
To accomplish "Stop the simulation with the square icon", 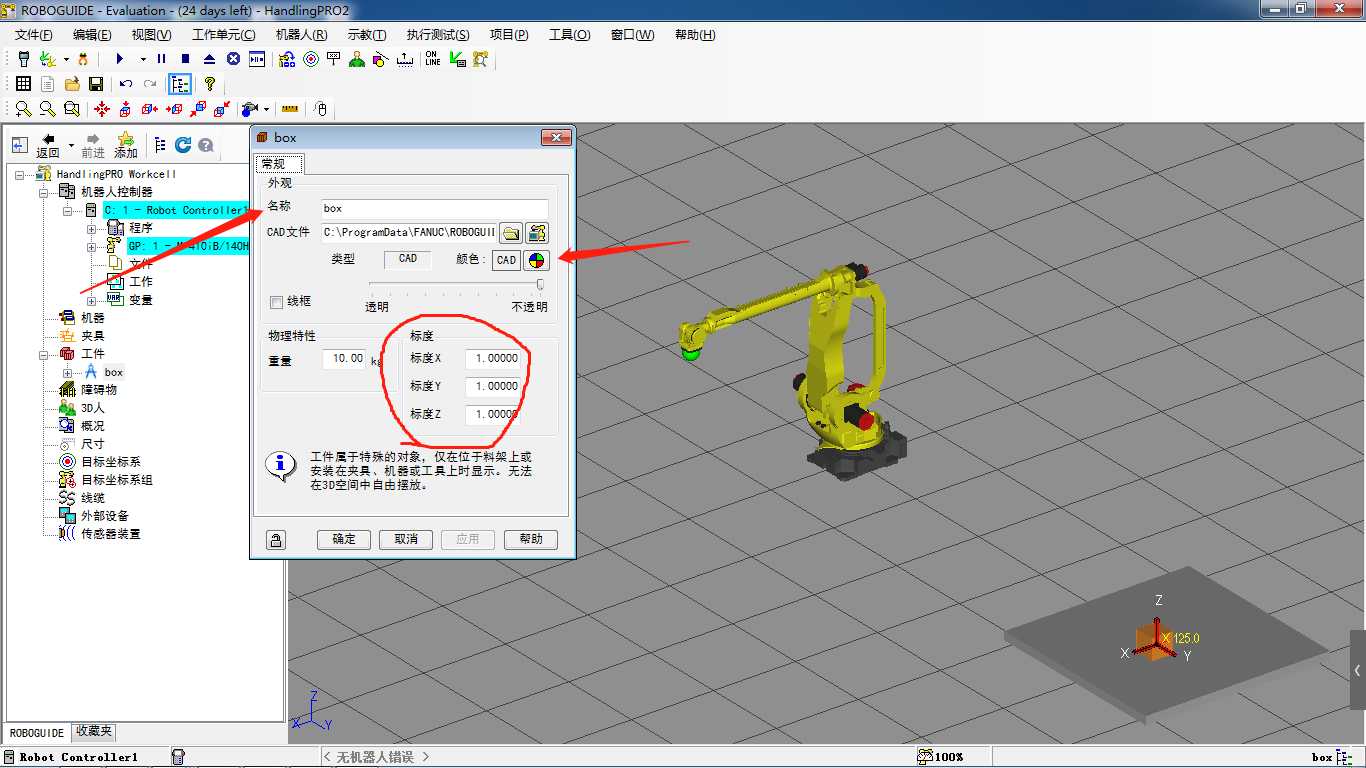I will coord(185,59).
